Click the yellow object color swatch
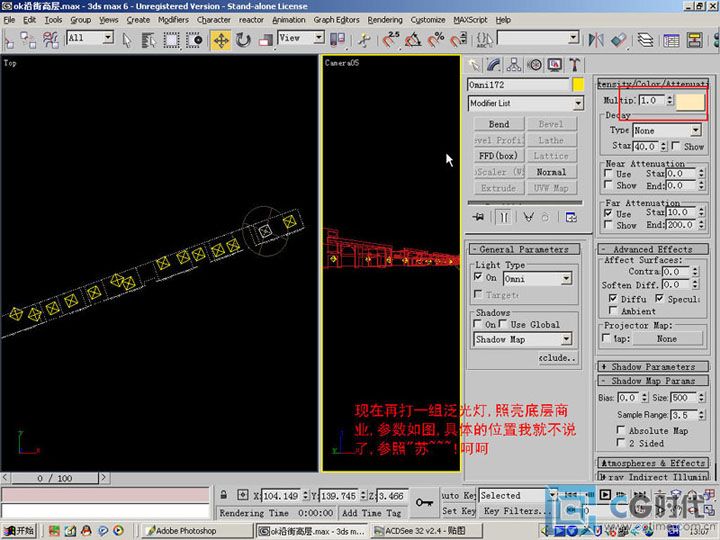The width and height of the screenshot is (720, 540). pyautogui.click(x=578, y=84)
